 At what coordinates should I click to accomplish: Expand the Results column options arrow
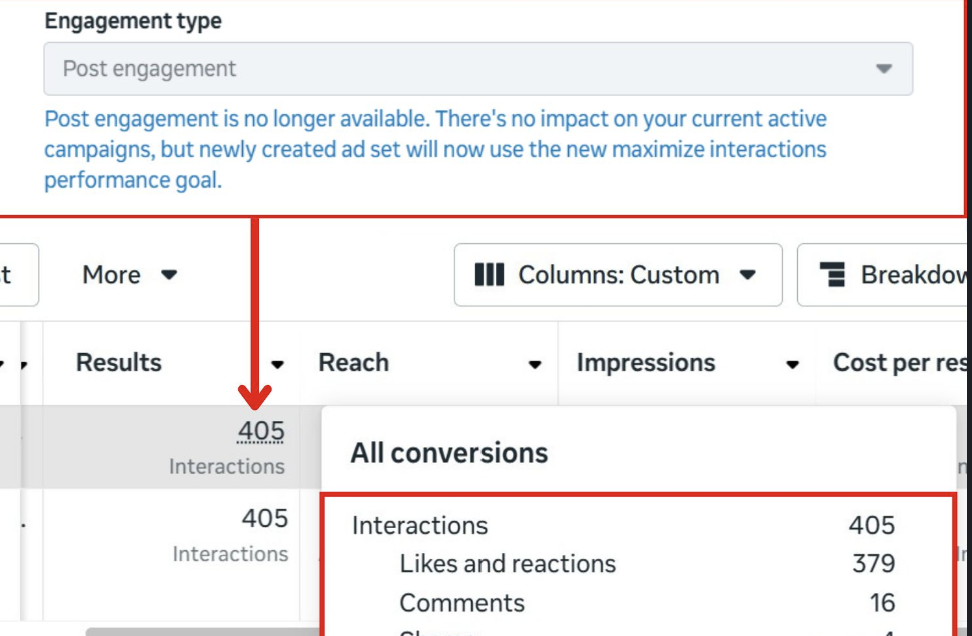[278, 364]
